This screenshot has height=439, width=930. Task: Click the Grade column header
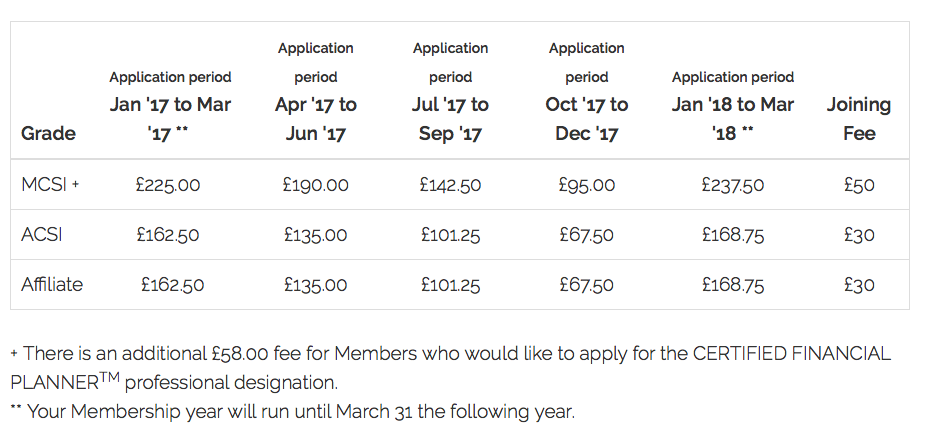coord(48,133)
